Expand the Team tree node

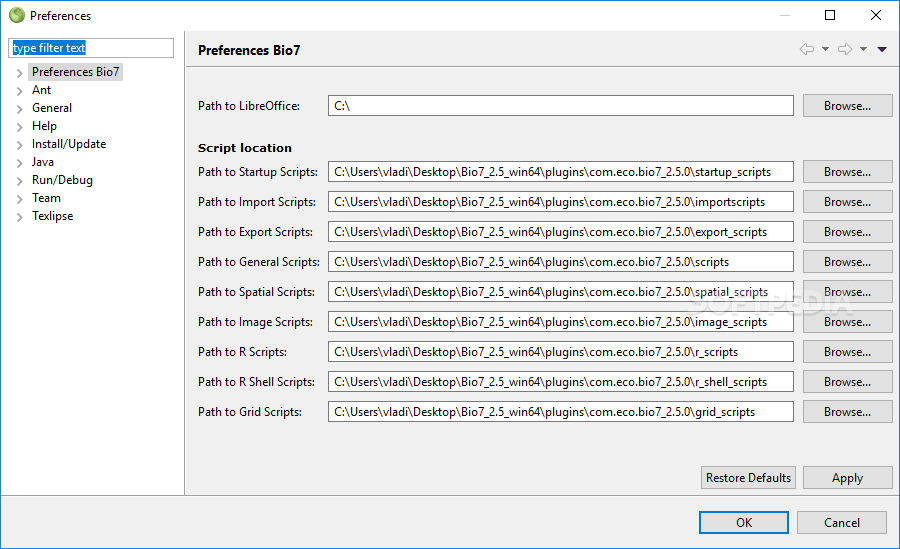pos(20,199)
